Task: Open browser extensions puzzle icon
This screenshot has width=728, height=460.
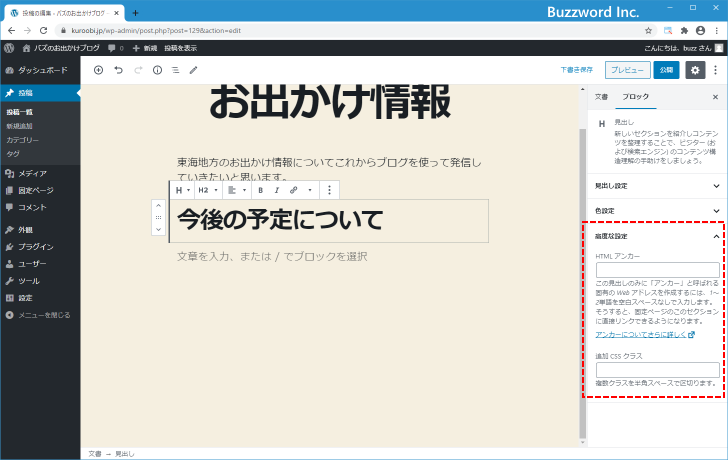Action: (684, 31)
